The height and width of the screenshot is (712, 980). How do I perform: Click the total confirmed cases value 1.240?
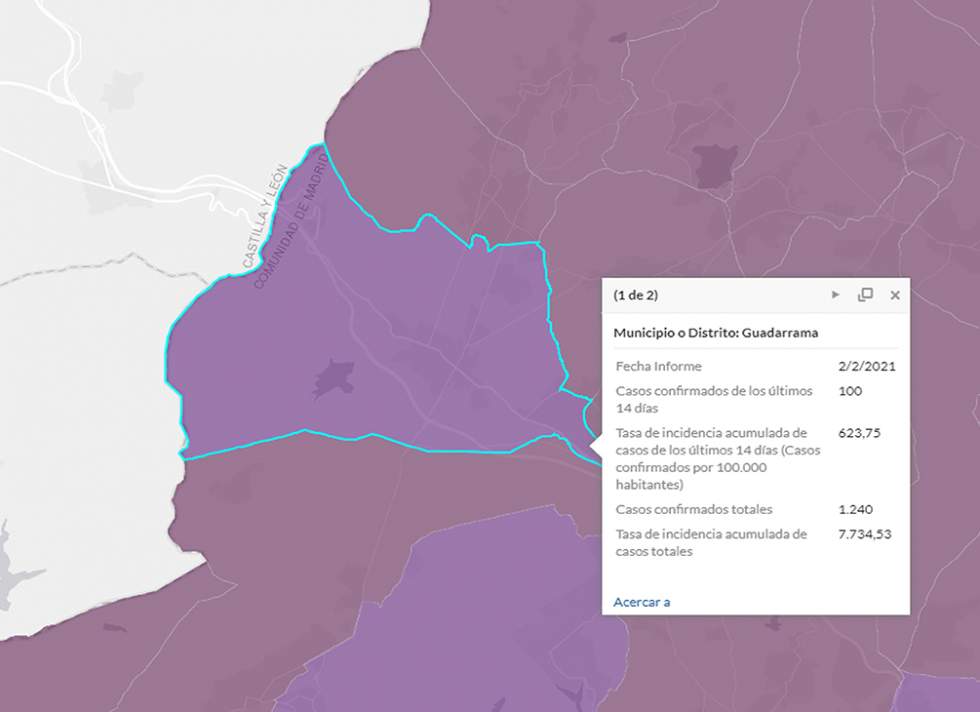tap(857, 509)
